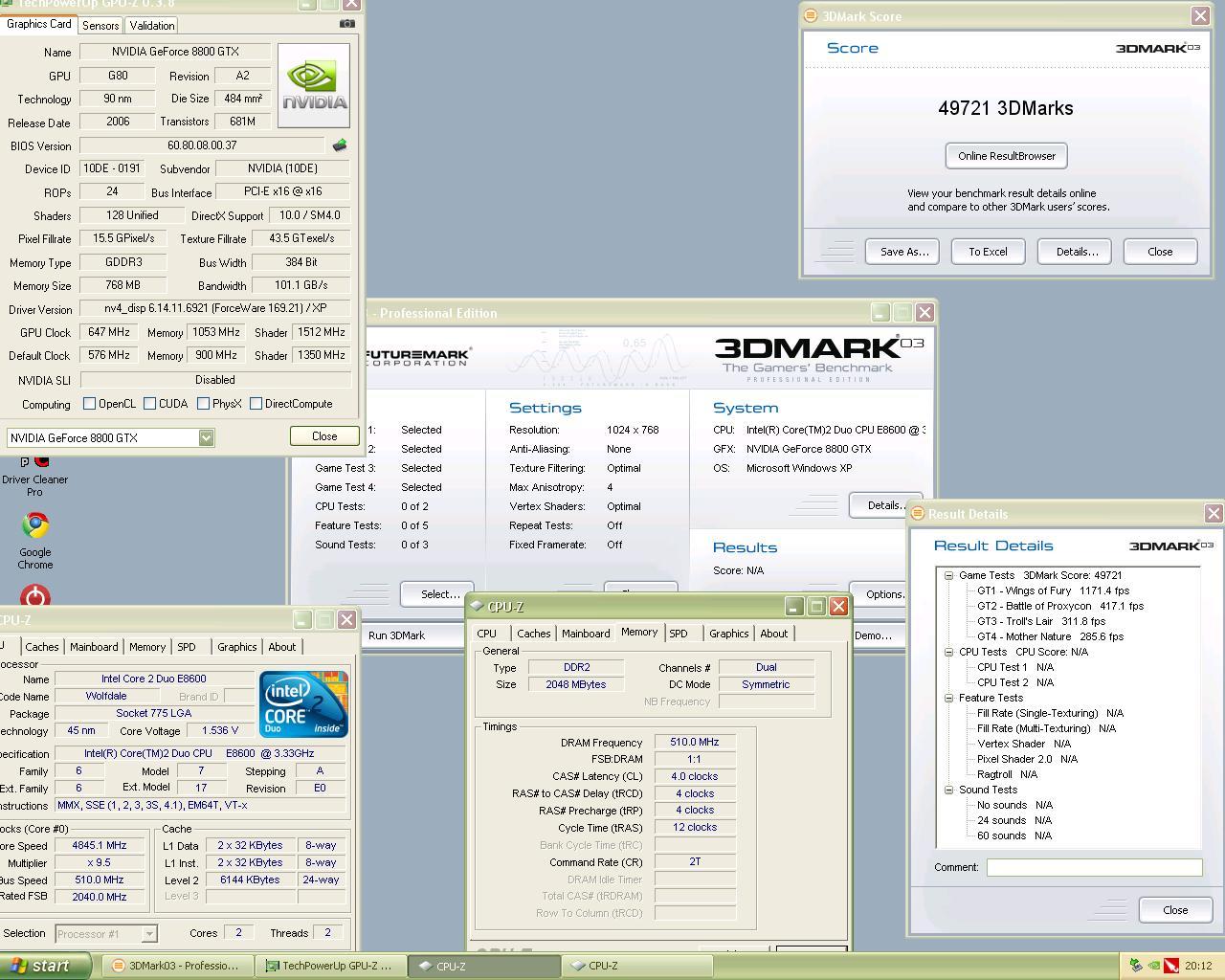Select GT4 - Mother Nature result row
Screen dimensions: 1225x980
1050,636
